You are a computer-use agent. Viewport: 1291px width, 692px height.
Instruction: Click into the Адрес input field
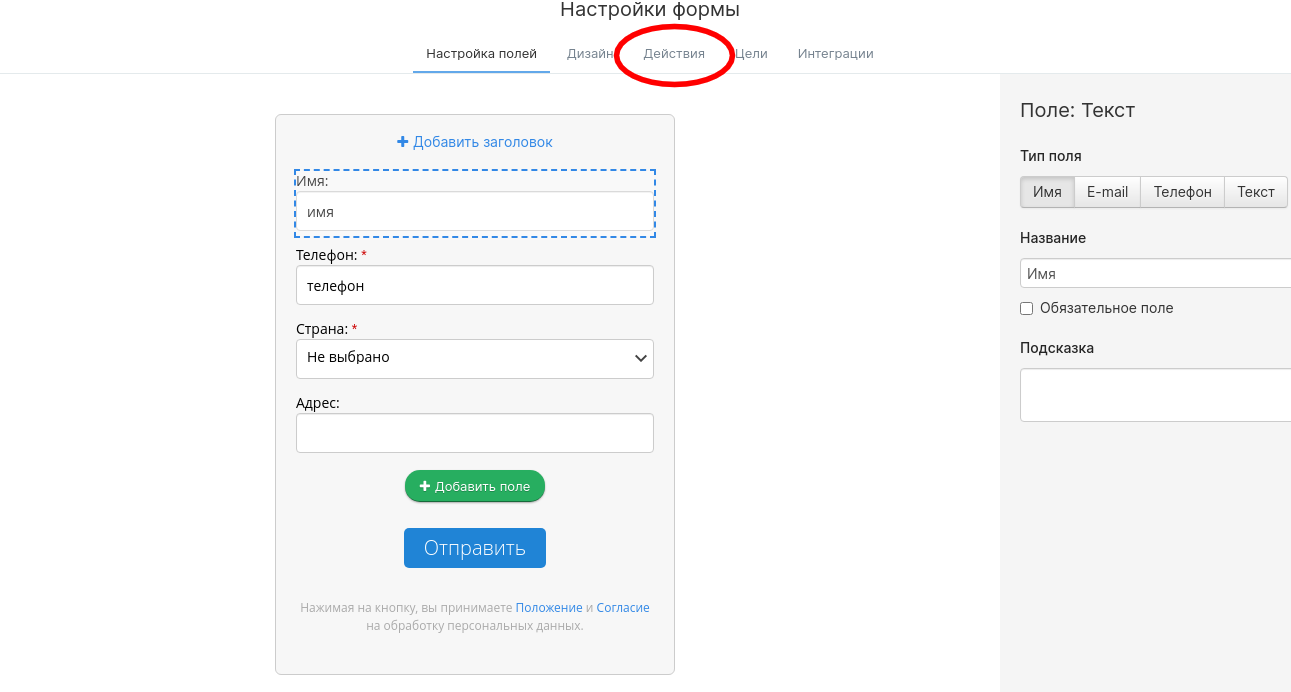(475, 433)
